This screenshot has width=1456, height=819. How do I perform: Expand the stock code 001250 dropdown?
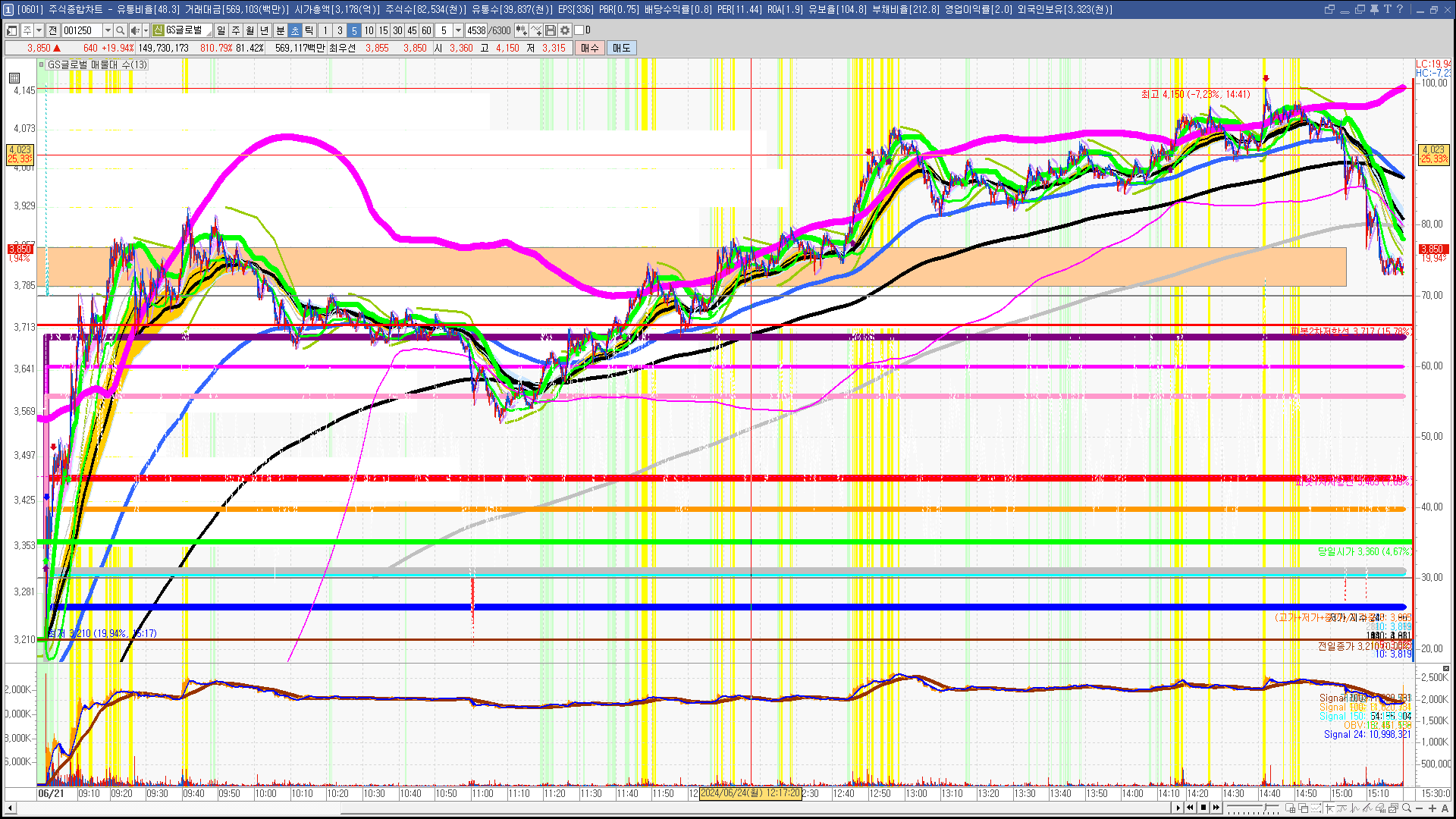pyautogui.click(x=108, y=30)
